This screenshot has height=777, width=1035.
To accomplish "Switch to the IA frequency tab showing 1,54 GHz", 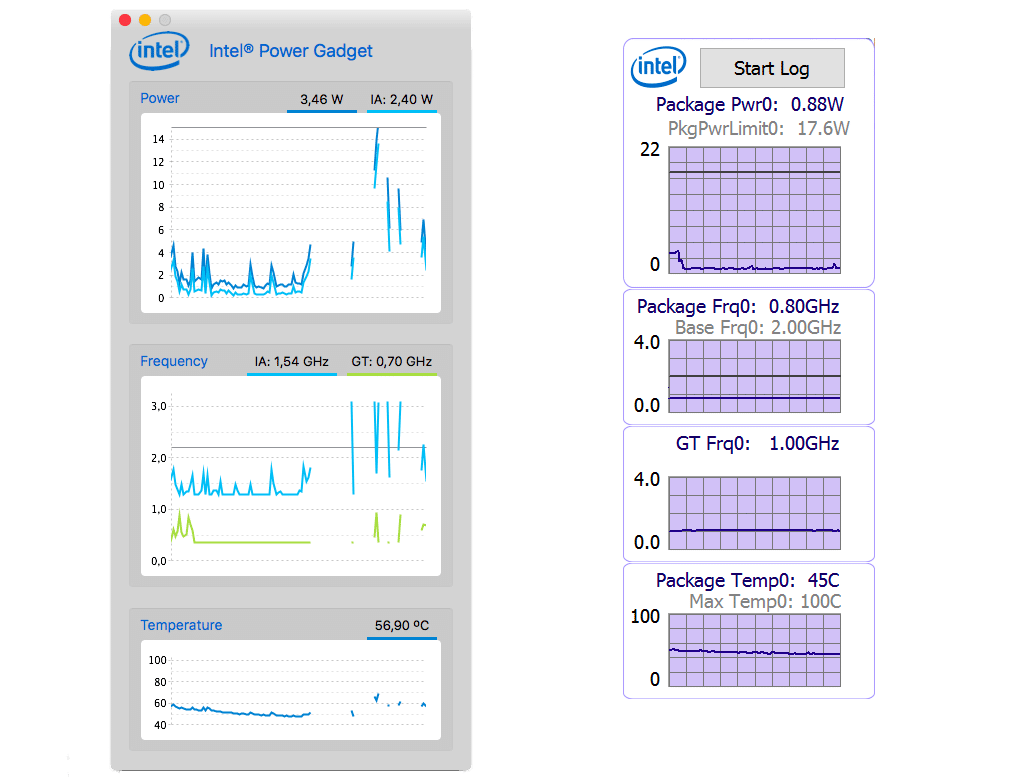I will click(291, 360).
